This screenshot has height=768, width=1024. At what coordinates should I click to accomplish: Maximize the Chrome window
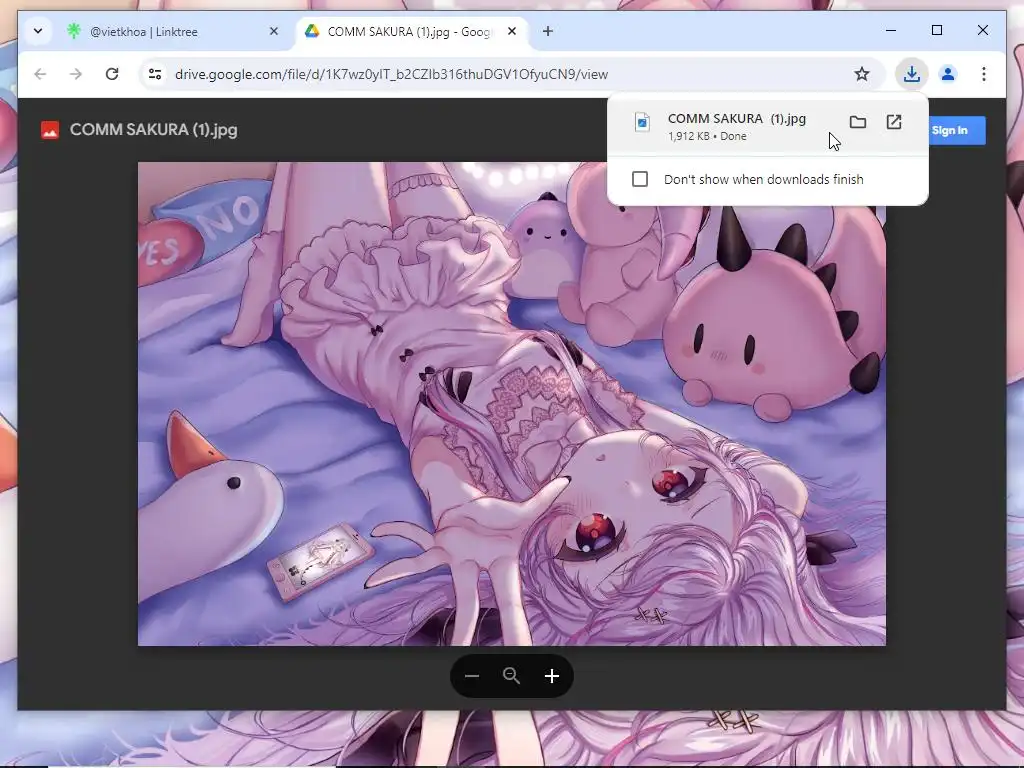point(936,30)
